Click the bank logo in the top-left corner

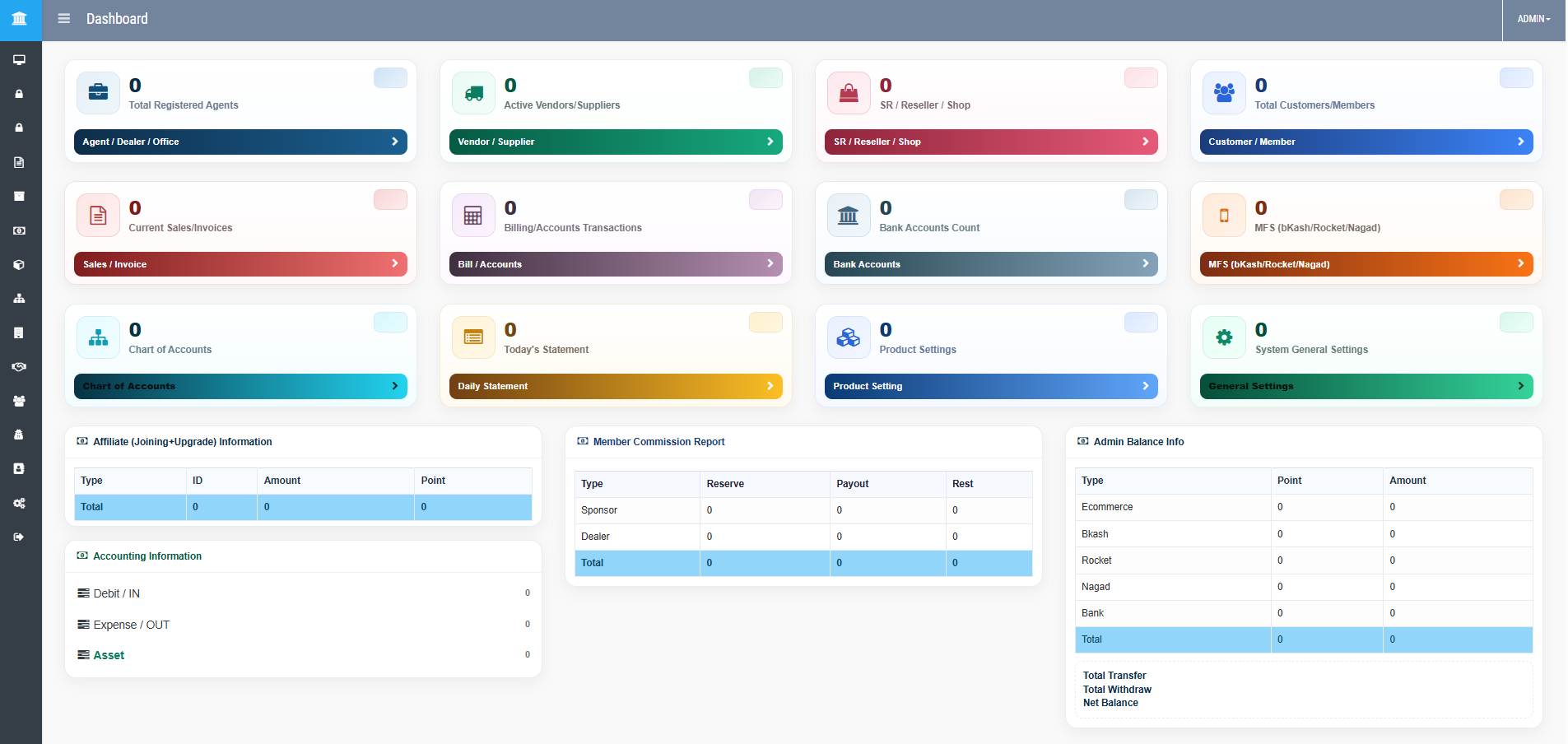pos(20,19)
